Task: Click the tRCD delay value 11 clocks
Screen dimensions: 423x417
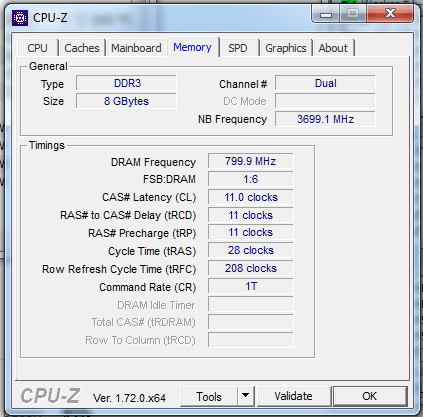Action: [x=251, y=215]
